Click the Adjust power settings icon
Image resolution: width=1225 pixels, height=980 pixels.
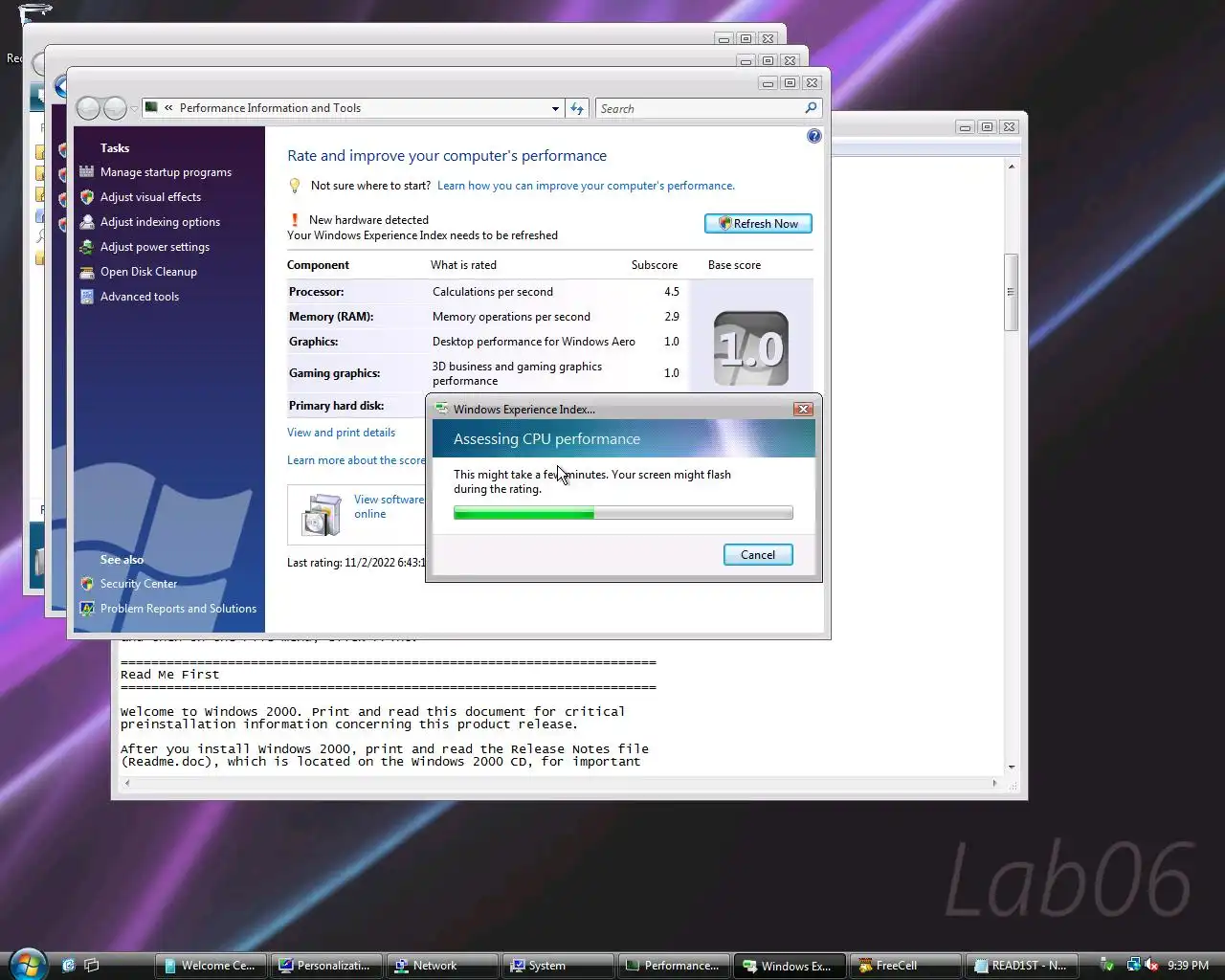point(87,247)
